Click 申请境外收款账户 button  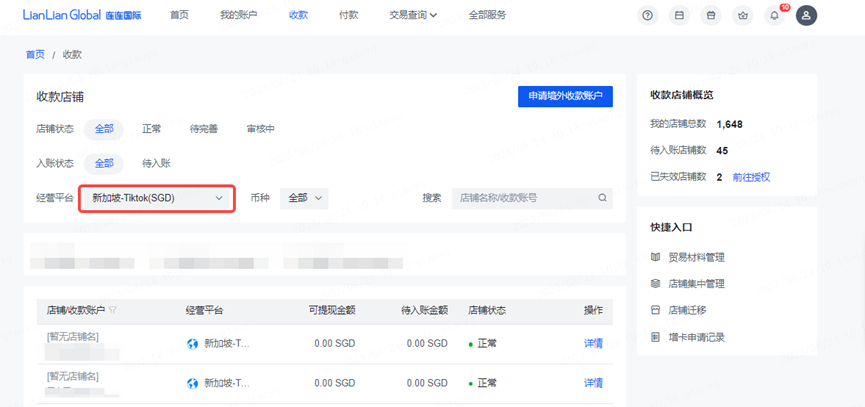[x=565, y=96]
